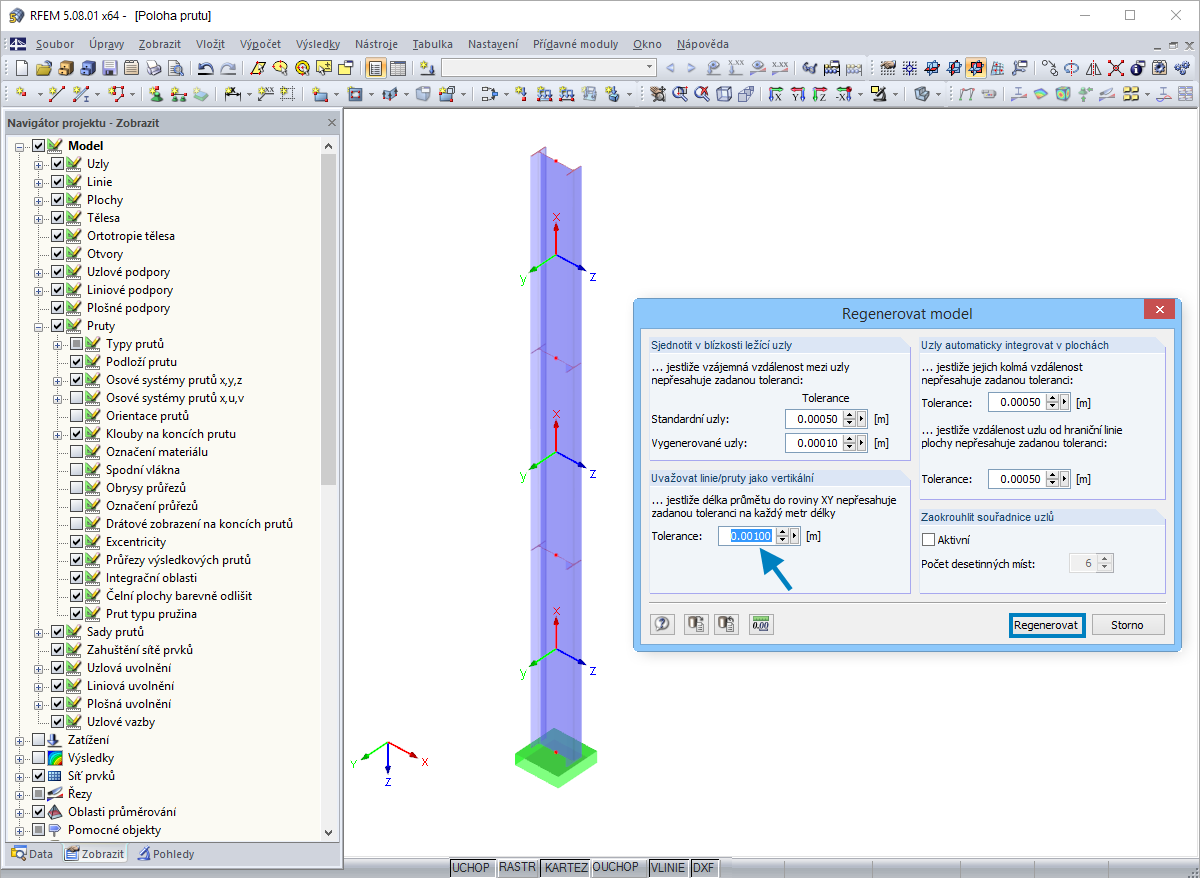Enable the Aktivní checkbox for rounding
This screenshot has height=878, width=1200.
tap(928, 540)
